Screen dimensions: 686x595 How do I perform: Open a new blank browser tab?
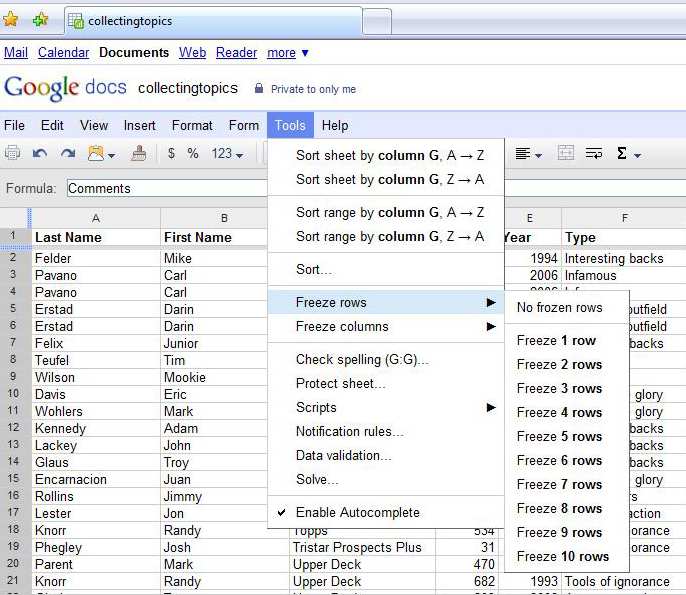377,21
